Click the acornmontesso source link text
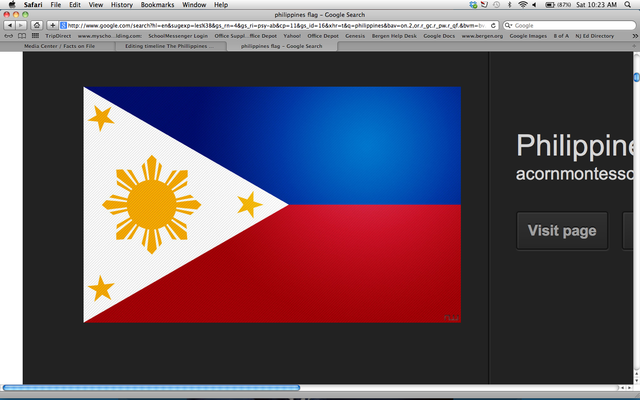 coord(575,174)
